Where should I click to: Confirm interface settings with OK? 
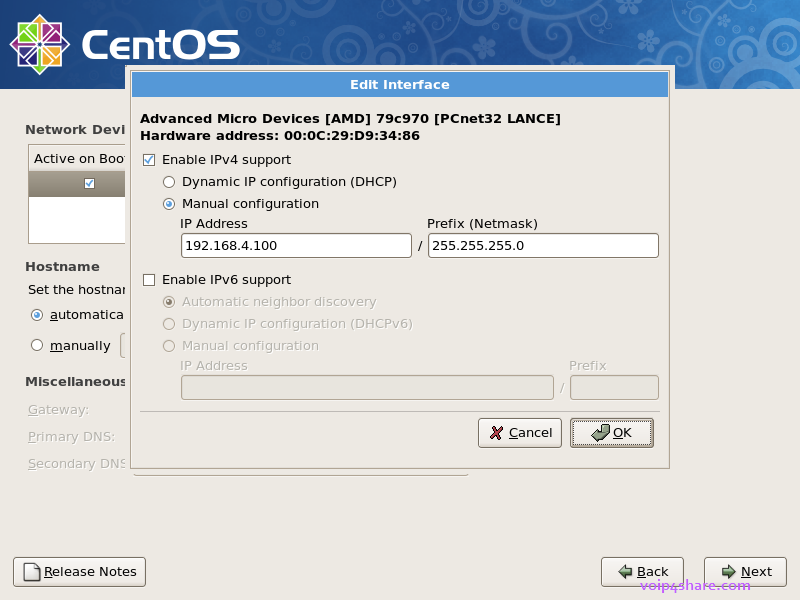pyautogui.click(x=611, y=432)
